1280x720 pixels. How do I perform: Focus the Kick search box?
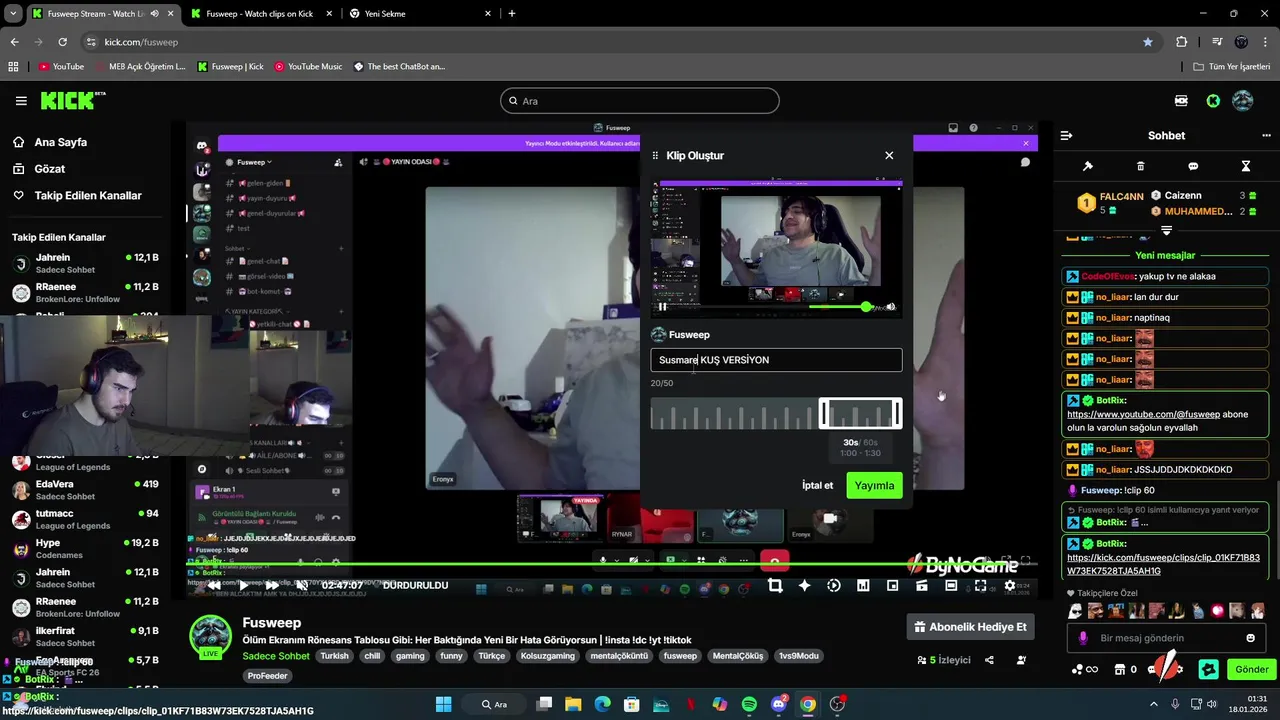(640, 101)
